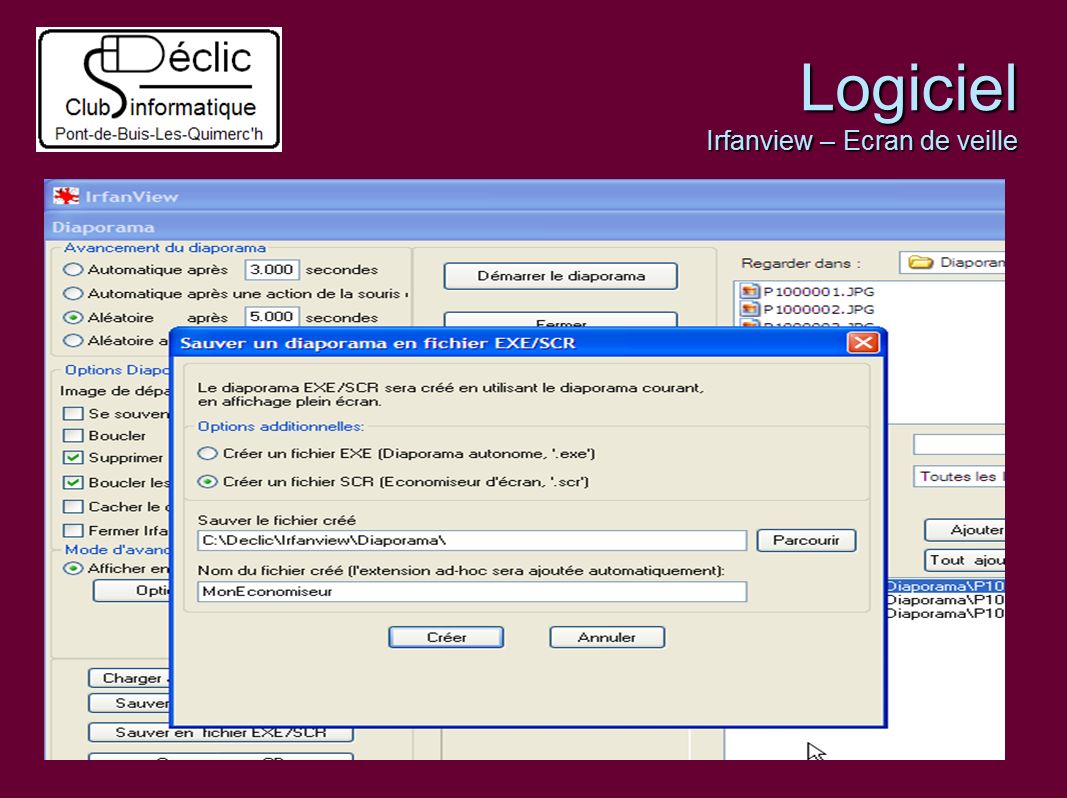The width and height of the screenshot is (1067, 798).
Task: Toggle the Boucler checkbox
Action: point(72,435)
